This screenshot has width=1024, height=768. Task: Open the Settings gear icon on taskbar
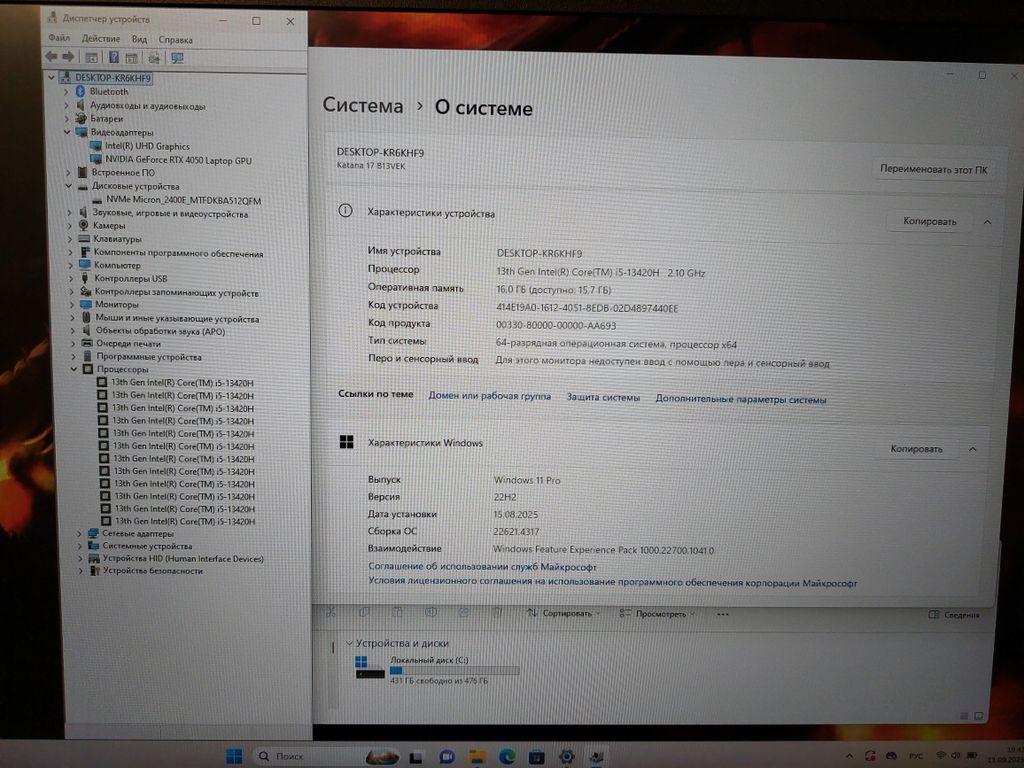pyautogui.click(x=566, y=756)
